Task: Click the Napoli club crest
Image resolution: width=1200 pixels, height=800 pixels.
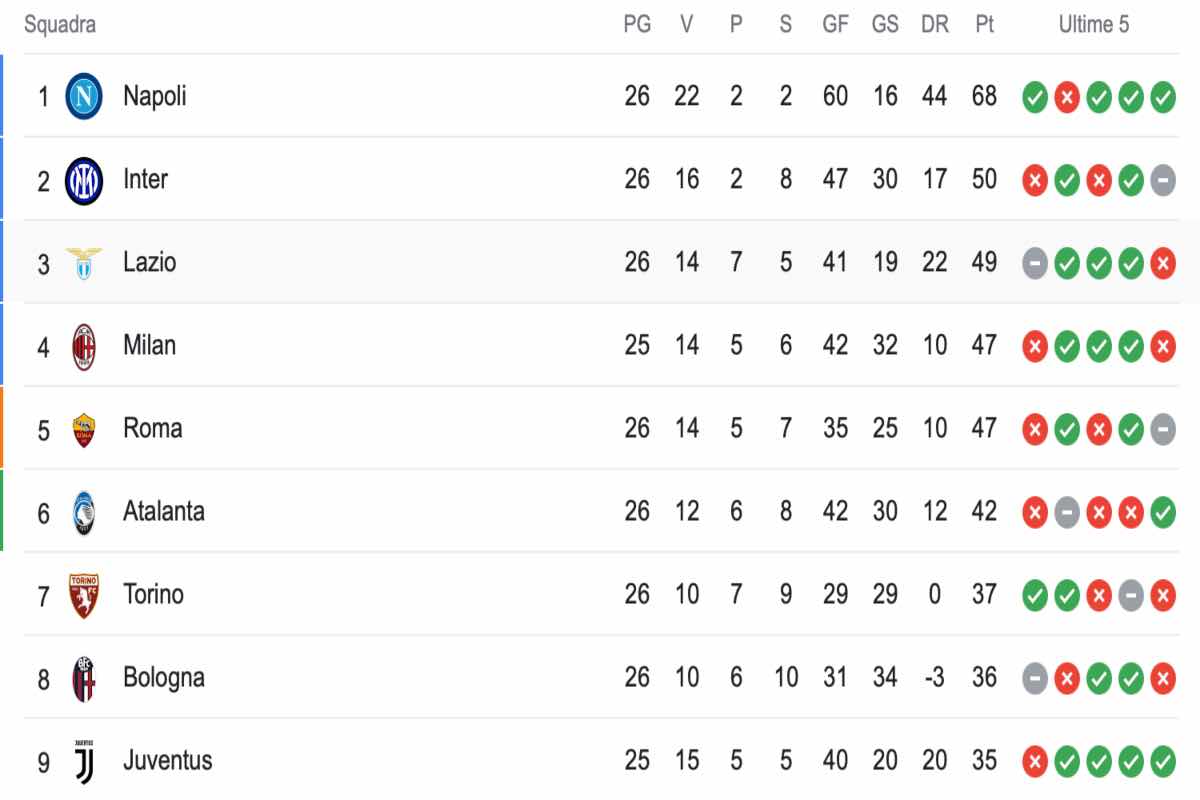Action: tap(84, 96)
